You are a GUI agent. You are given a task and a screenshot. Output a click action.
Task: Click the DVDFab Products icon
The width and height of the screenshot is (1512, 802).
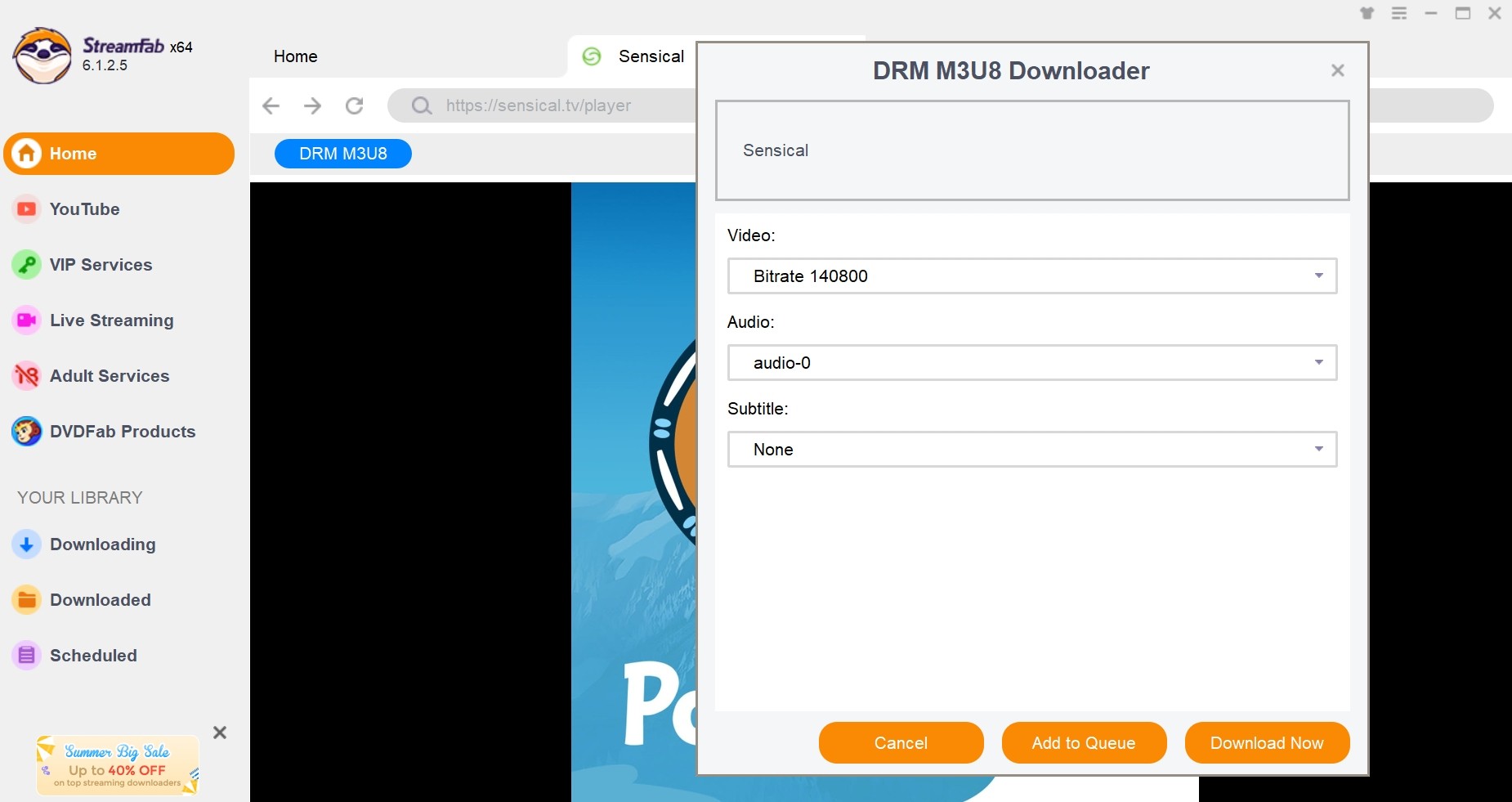click(x=26, y=432)
